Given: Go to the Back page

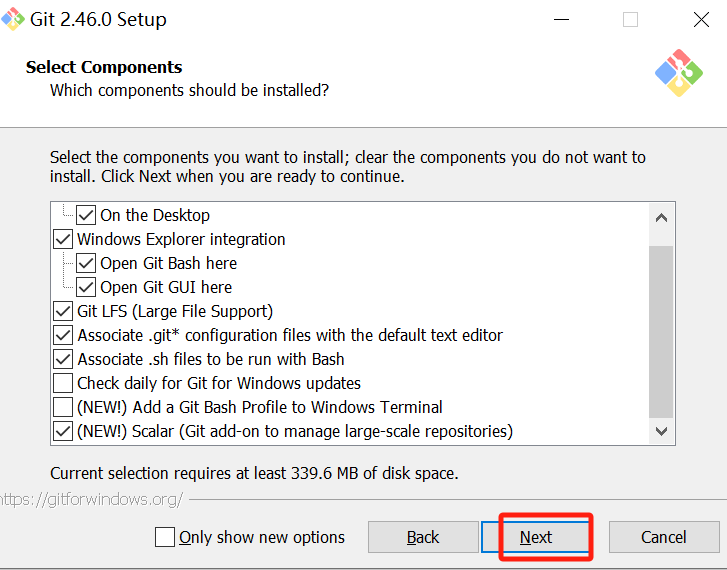Looking at the screenshot, I should tap(423, 537).
